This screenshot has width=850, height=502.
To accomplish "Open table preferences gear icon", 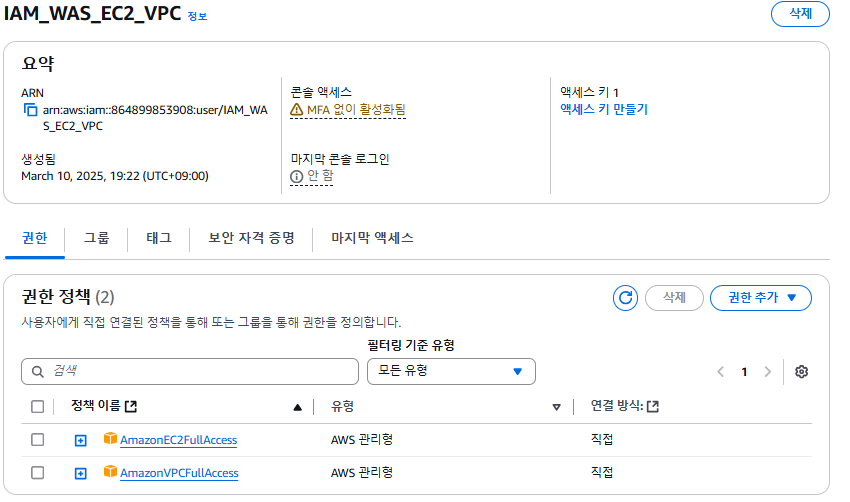I will pos(801,371).
